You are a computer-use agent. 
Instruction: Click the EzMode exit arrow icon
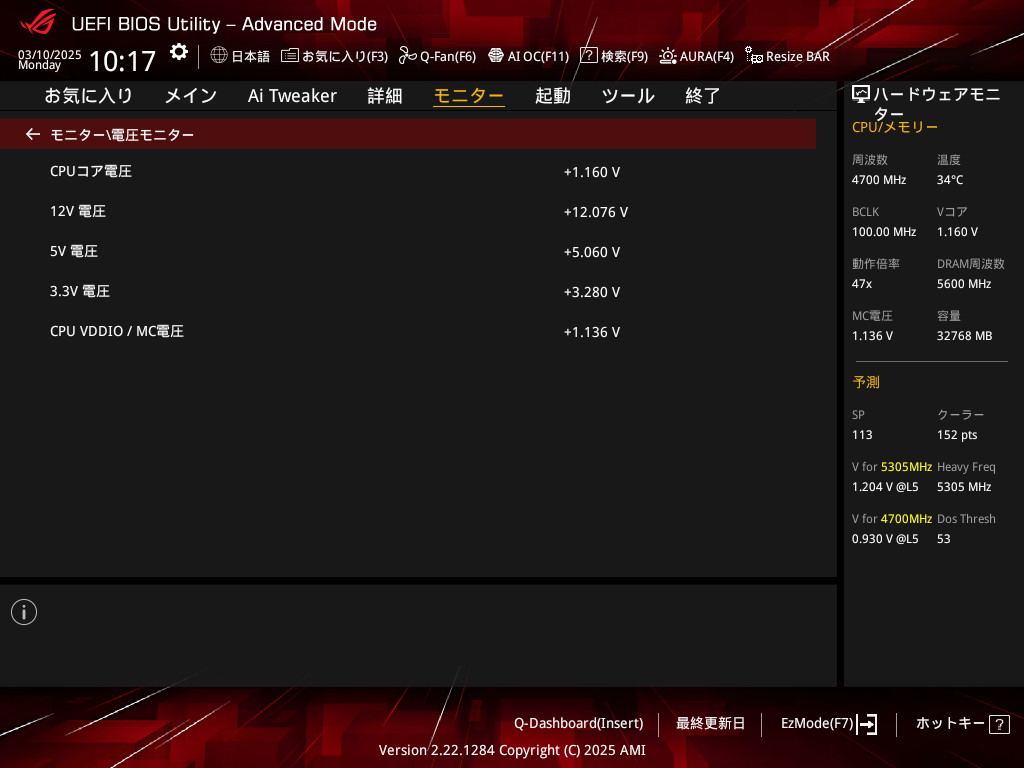(867, 724)
